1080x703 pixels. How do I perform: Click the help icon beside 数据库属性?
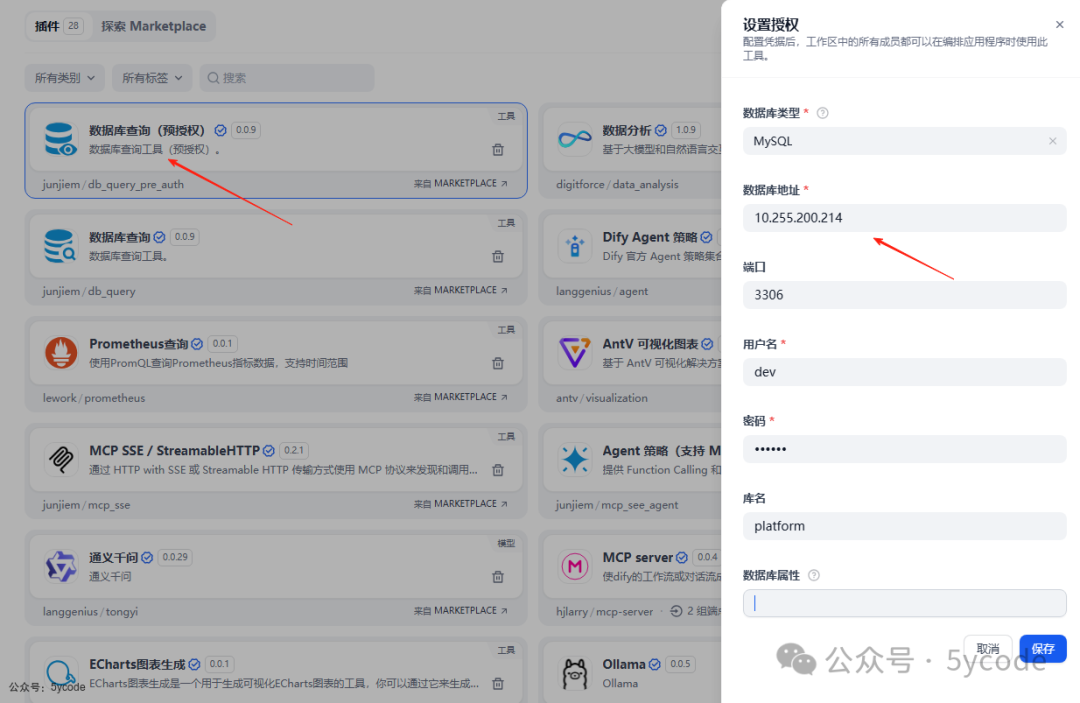813,575
